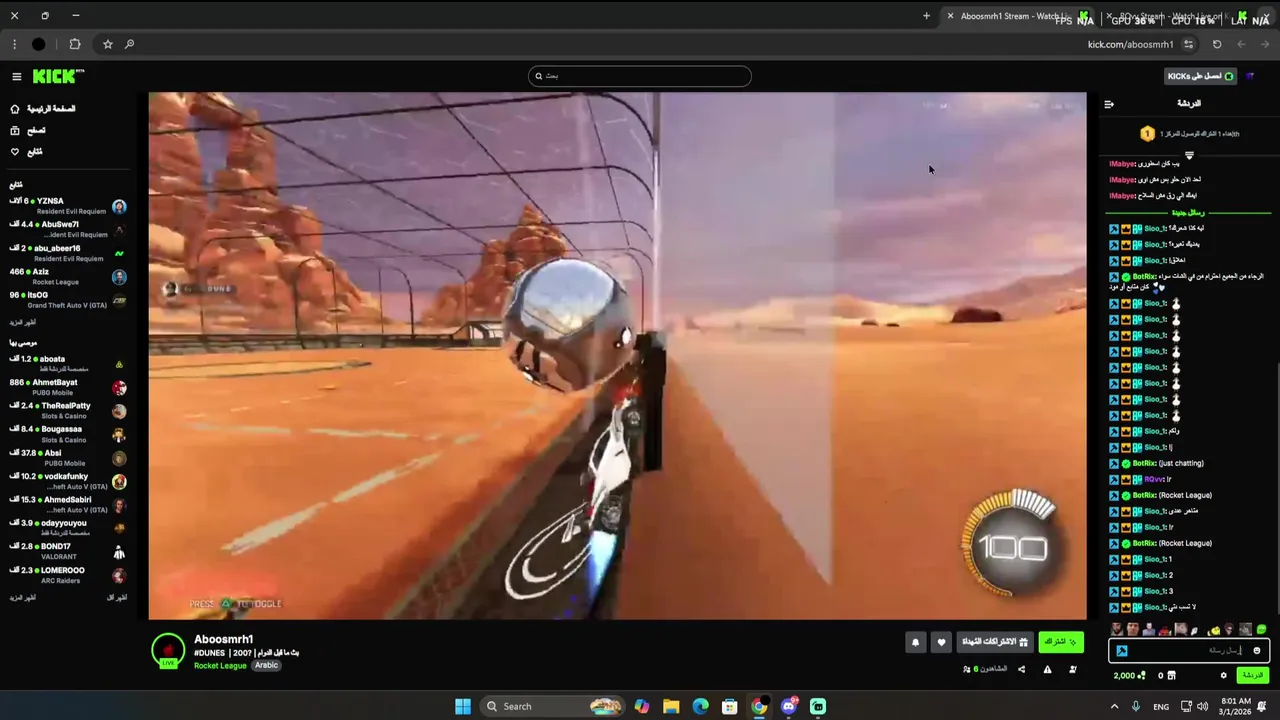Reload the page in browser
This screenshot has width=1280, height=720.
(1217, 44)
